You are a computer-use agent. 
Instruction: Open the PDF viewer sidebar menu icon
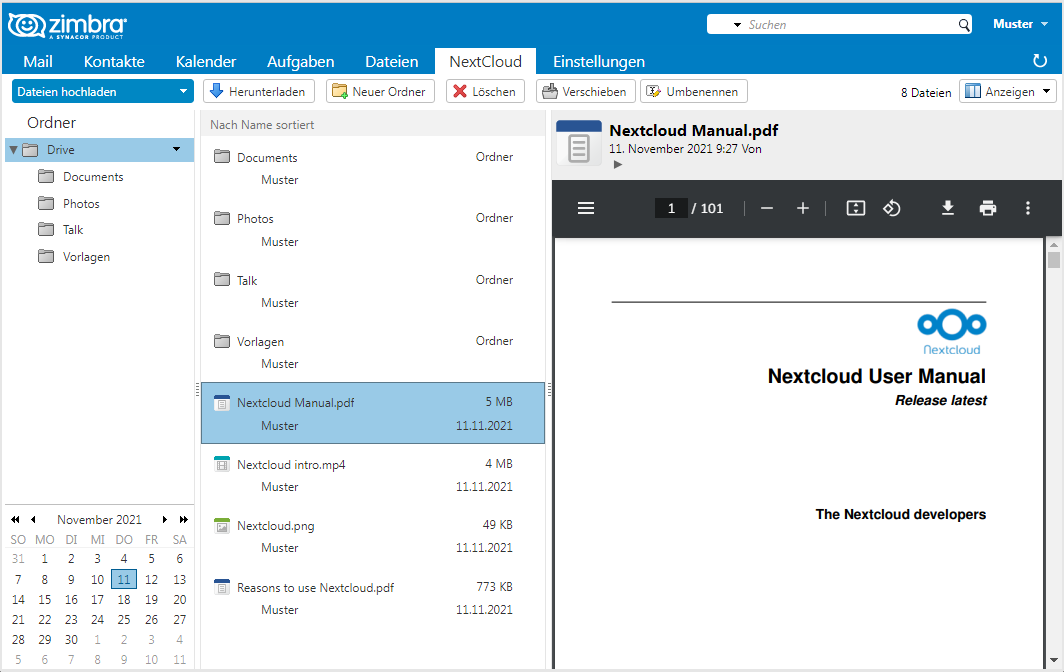(x=586, y=208)
